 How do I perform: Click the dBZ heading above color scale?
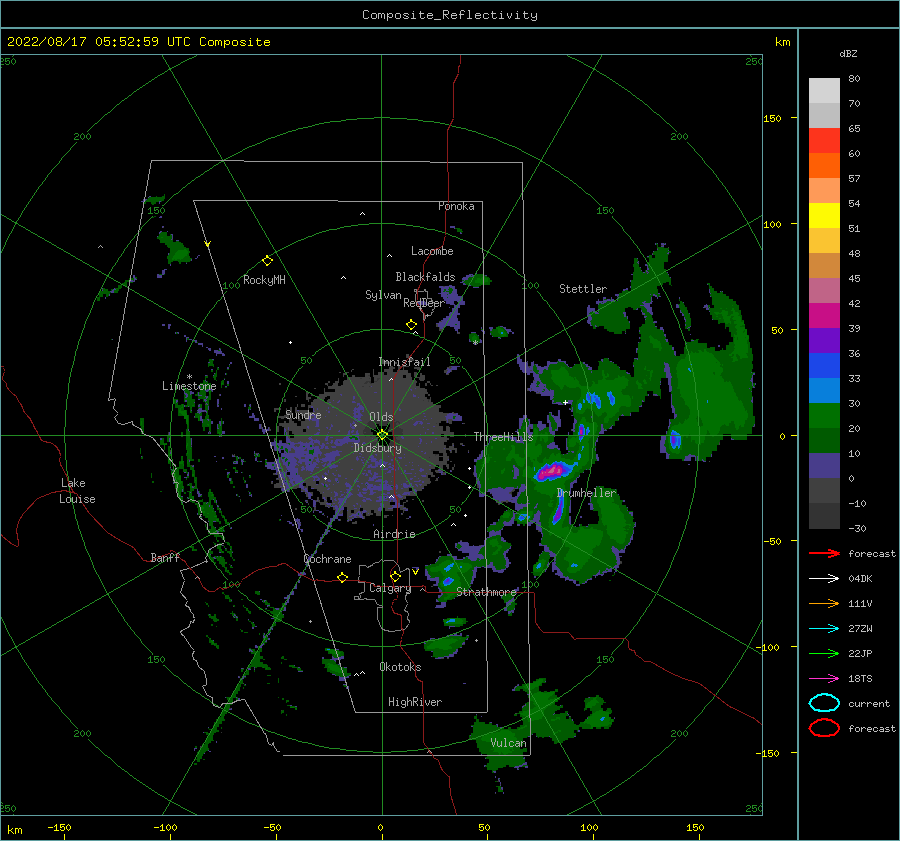848,53
